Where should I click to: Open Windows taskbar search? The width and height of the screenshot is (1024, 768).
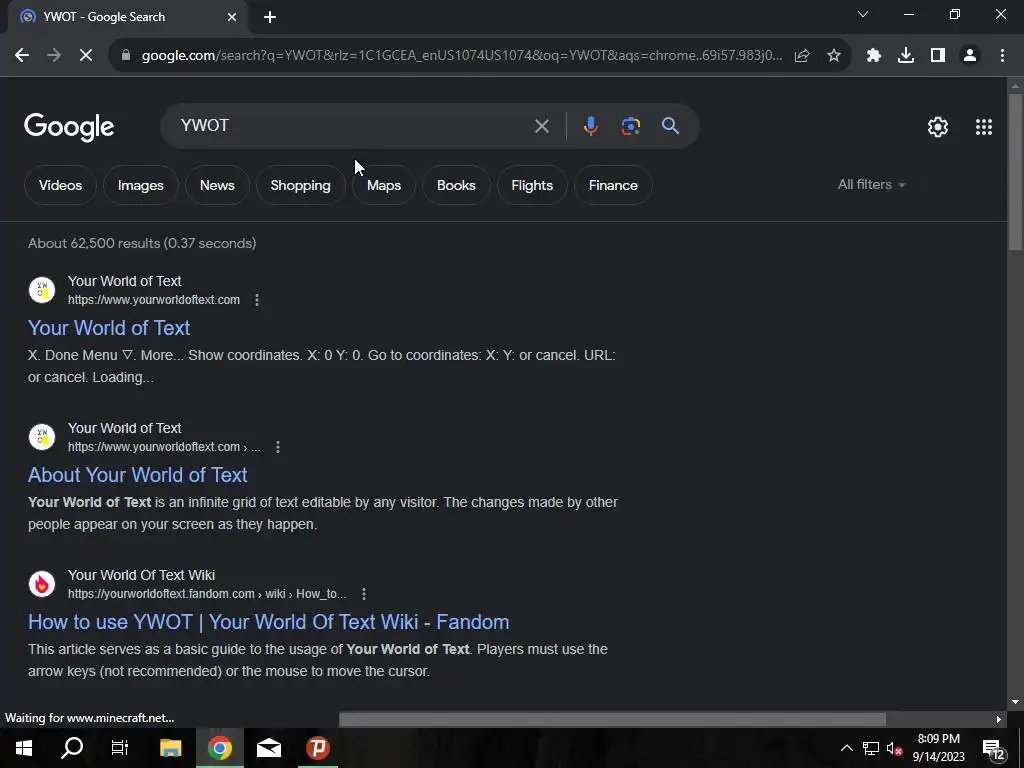(x=72, y=748)
